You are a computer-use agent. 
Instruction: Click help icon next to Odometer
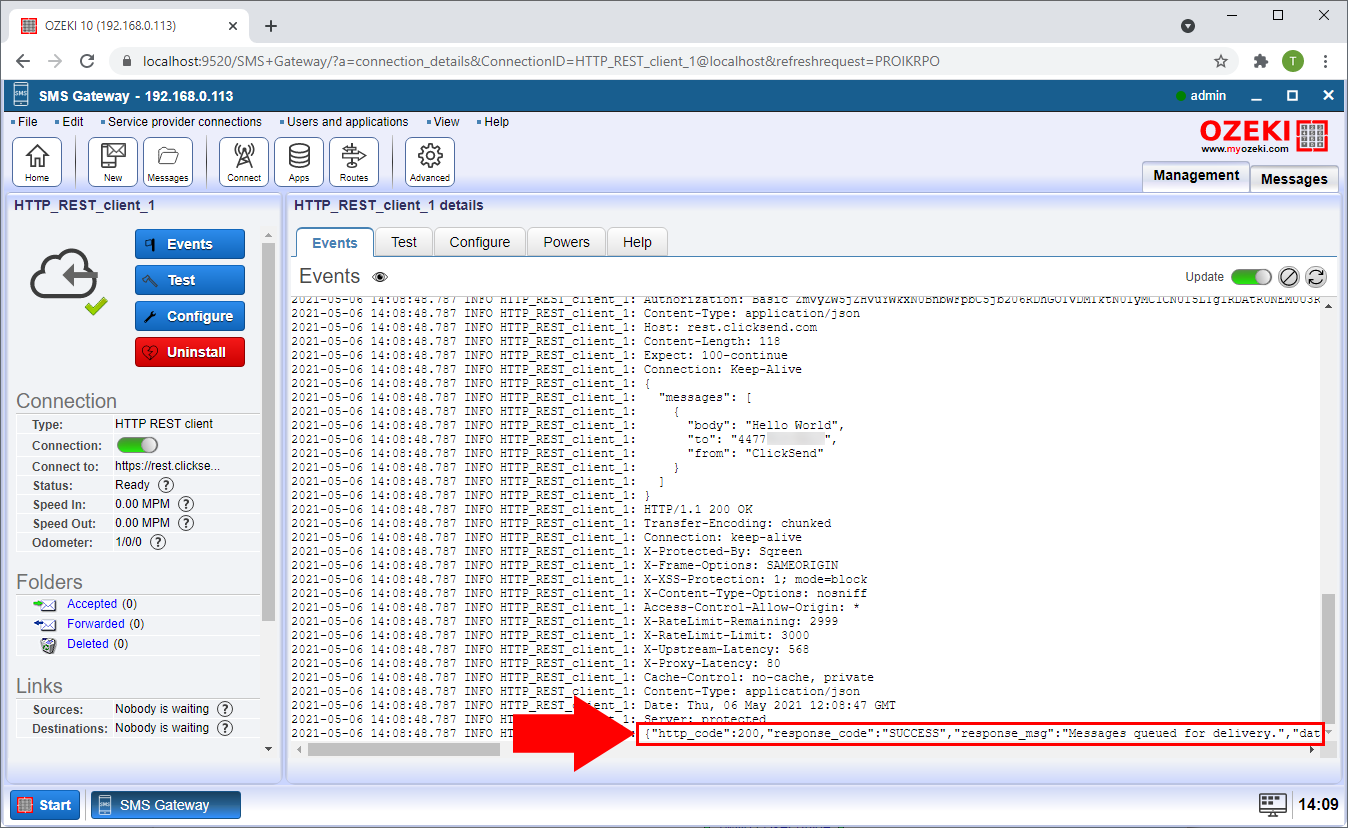158,542
